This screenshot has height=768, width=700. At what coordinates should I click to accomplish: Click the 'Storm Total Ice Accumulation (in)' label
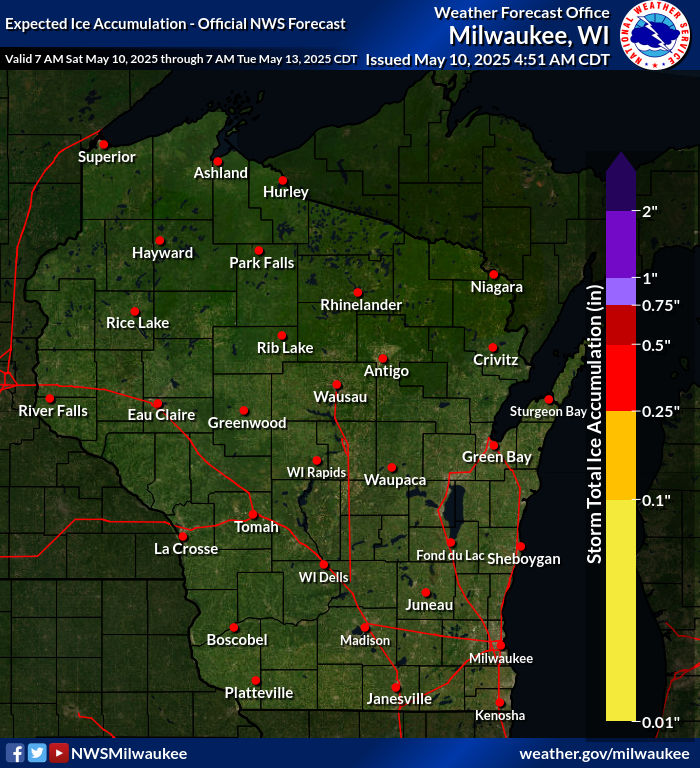click(594, 424)
